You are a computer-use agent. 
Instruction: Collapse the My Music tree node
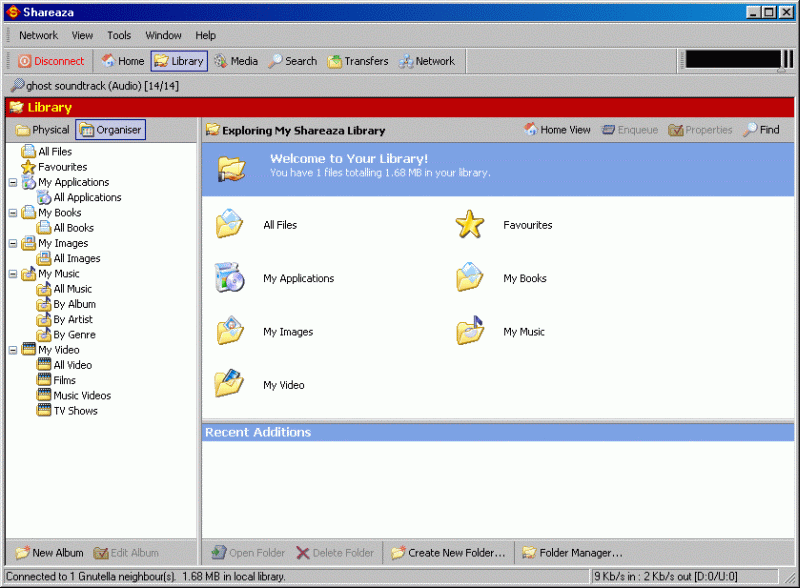click(13, 274)
